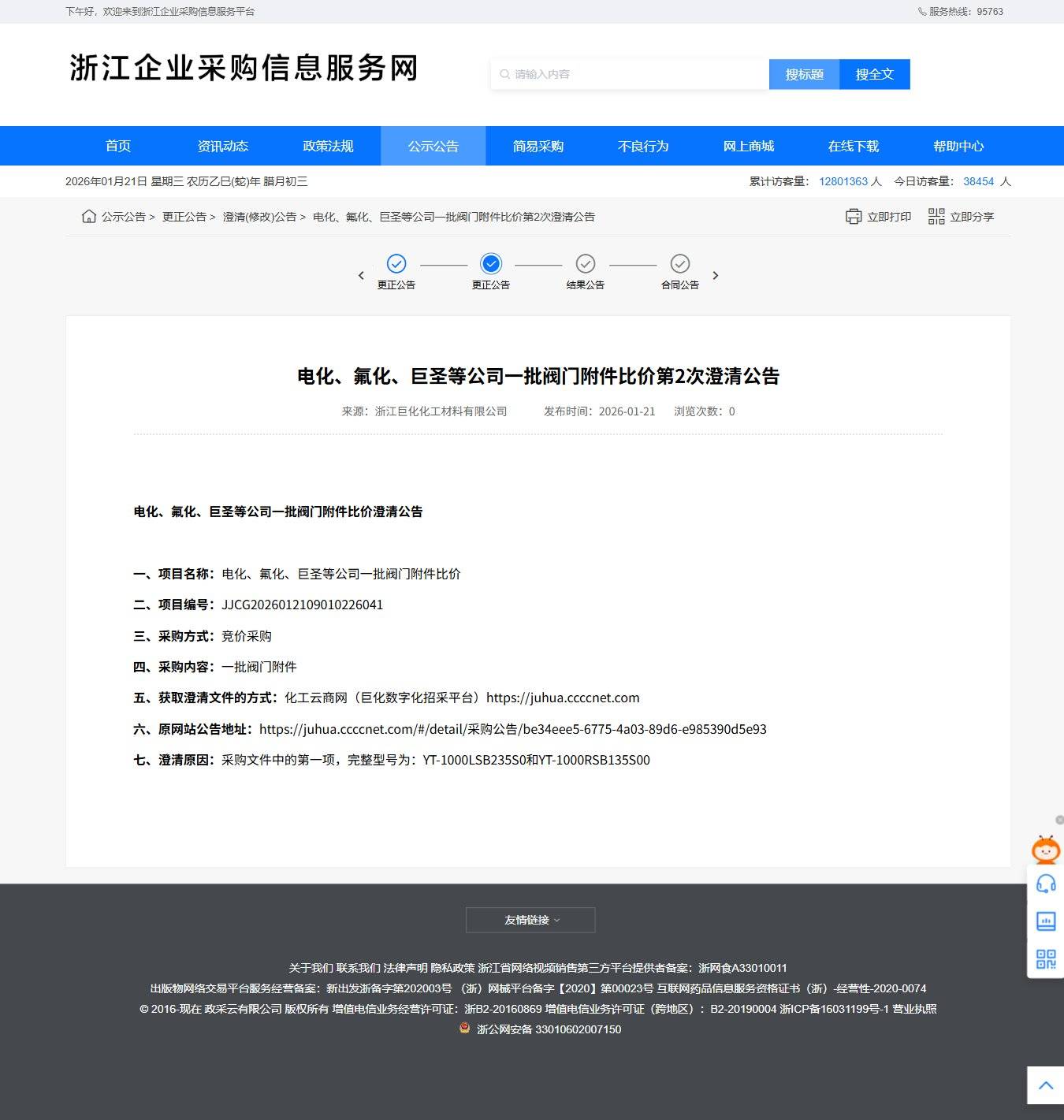This screenshot has width=1064, height=1120.
Task: Click the 搜全文 search button
Action: 874,74
